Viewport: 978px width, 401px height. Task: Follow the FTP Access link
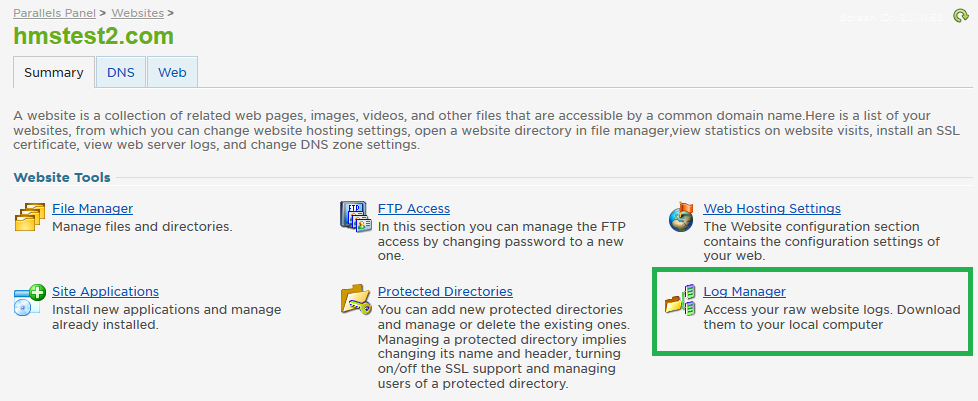tap(414, 208)
